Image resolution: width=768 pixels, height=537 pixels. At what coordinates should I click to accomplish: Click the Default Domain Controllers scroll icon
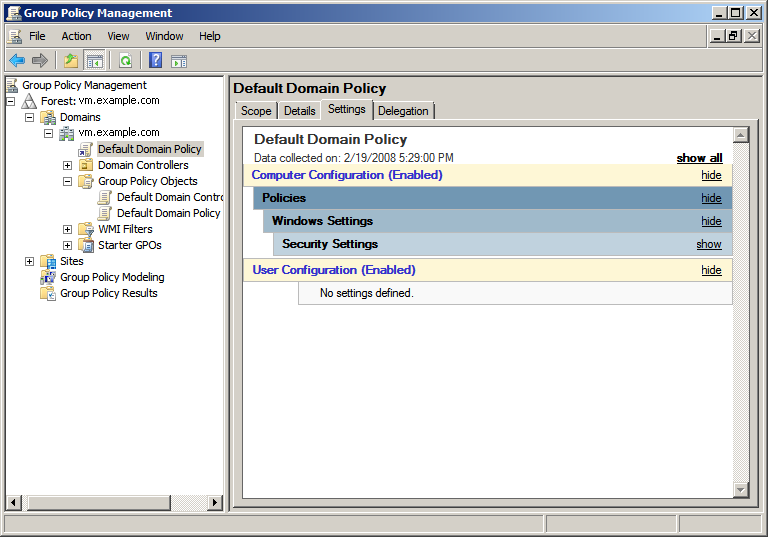click(104, 197)
